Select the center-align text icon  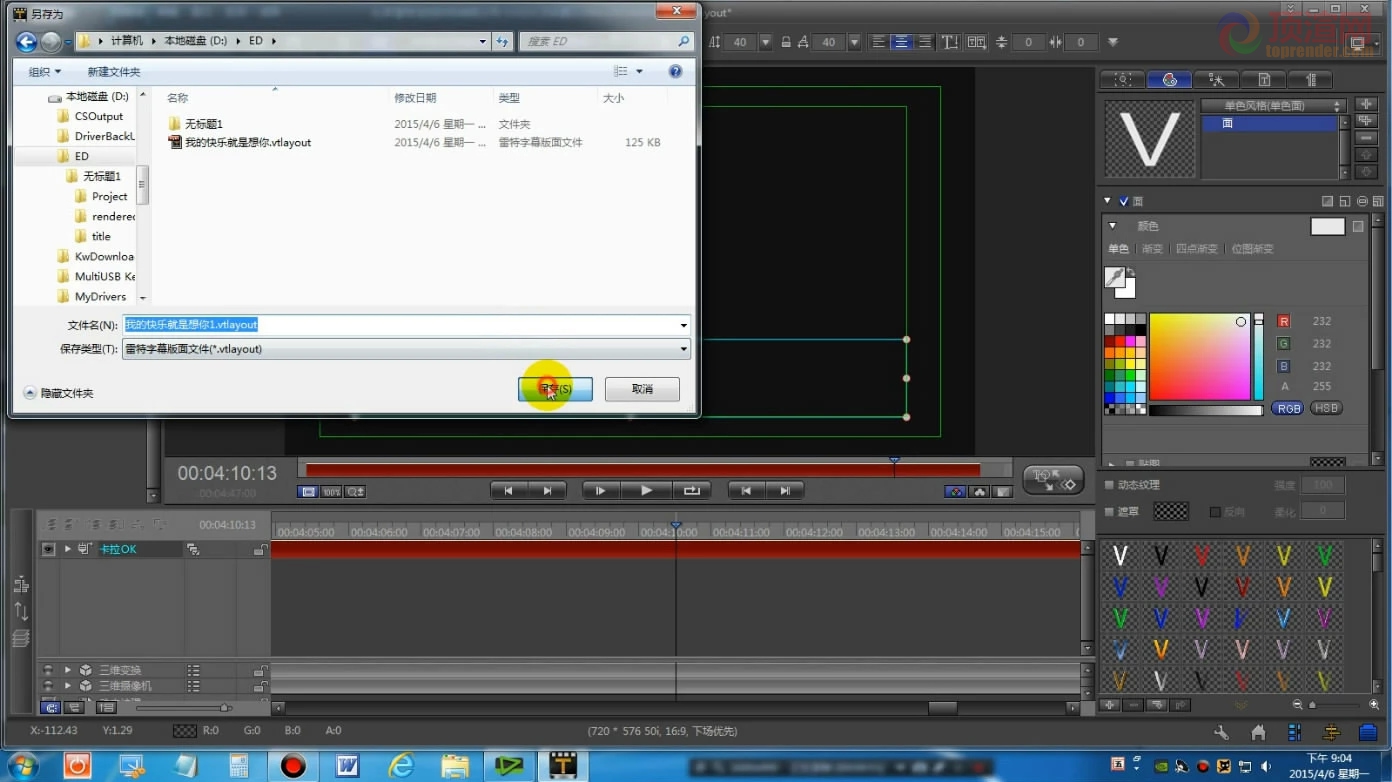tap(902, 42)
